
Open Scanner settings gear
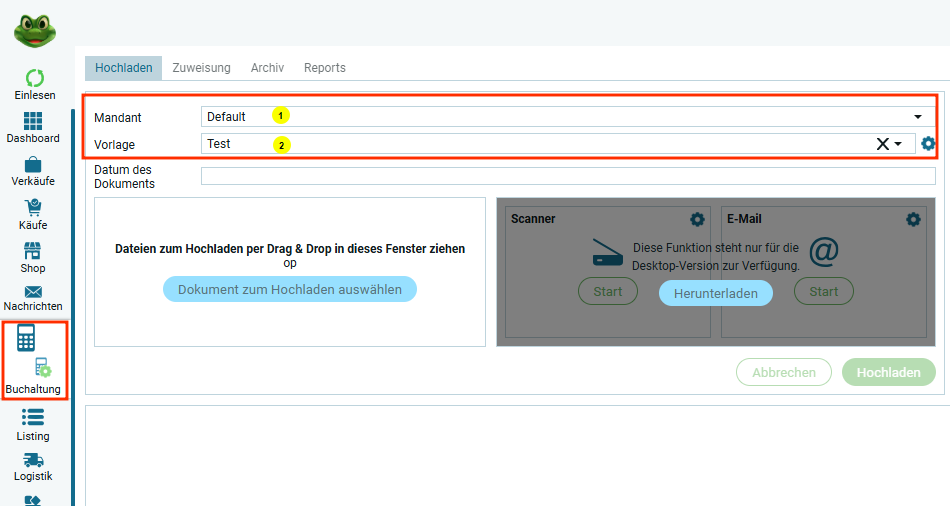pyautogui.click(x=697, y=219)
